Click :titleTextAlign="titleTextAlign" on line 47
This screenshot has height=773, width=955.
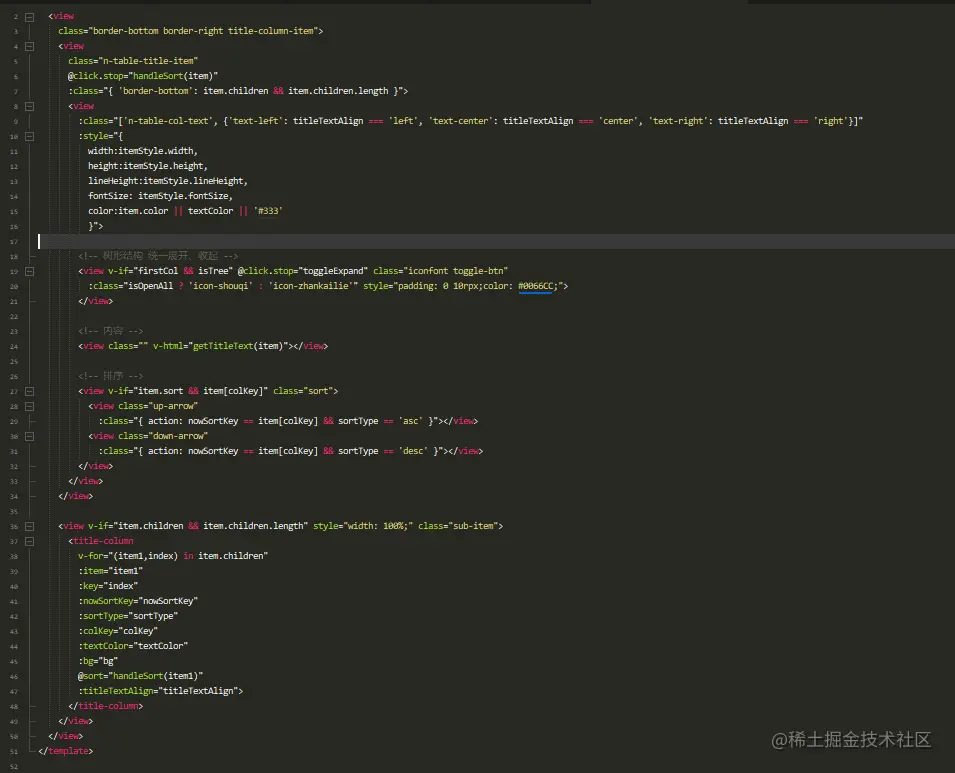[x=160, y=691]
